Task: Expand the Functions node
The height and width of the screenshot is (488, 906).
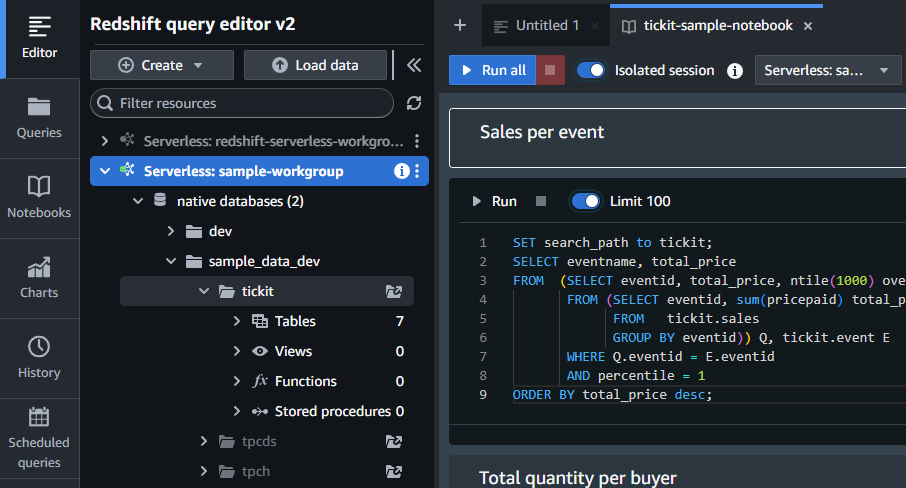Action: [x=236, y=381]
